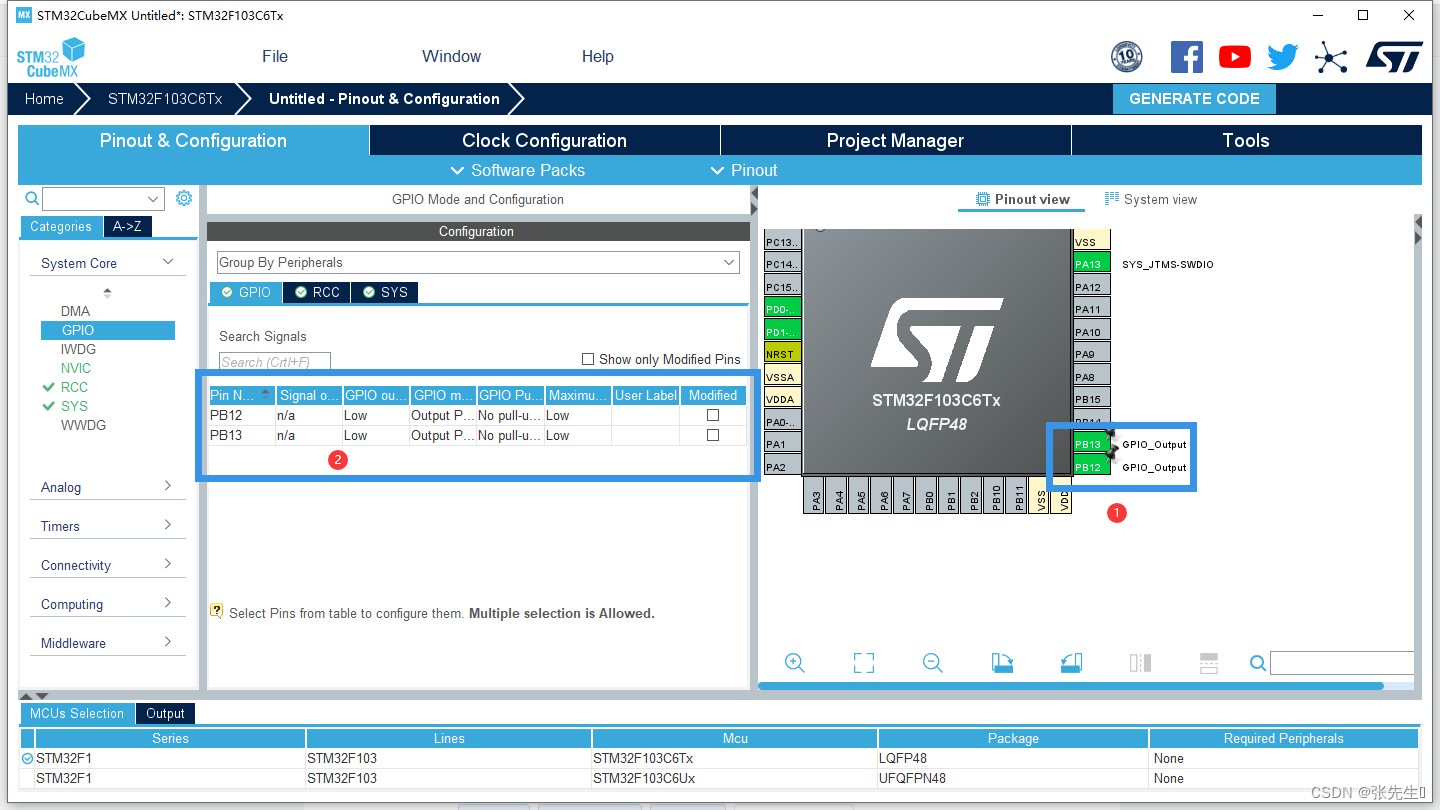The image size is (1440, 810).
Task: Switch to System view
Action: tap(1150, 199)
